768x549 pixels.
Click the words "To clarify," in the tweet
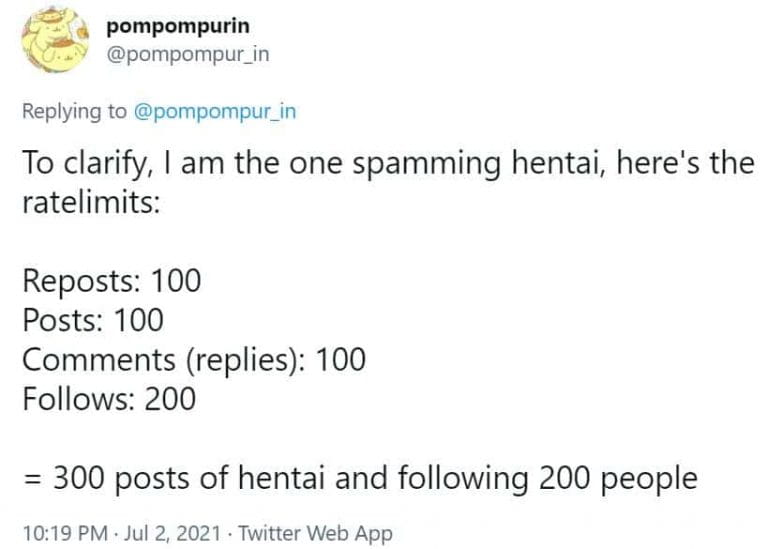click(85, 163)
